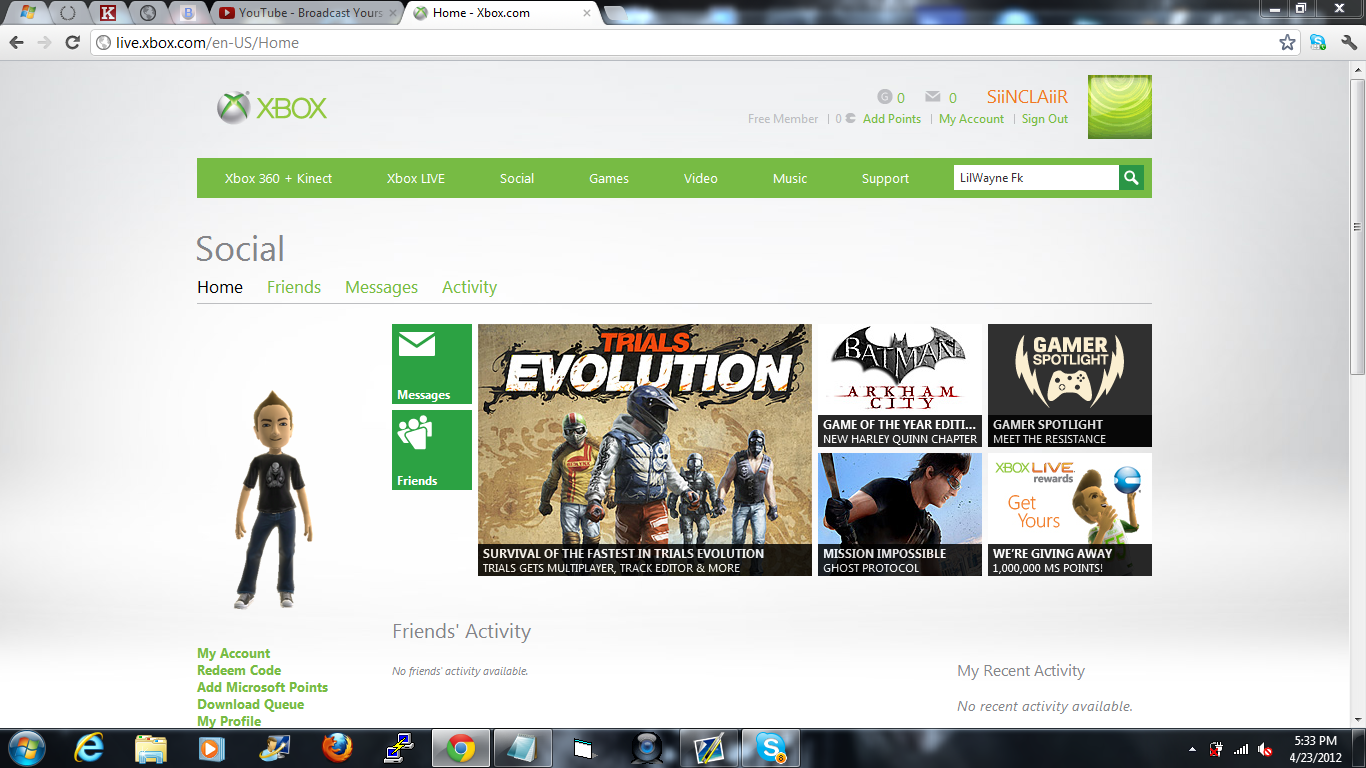Close the Home - Xbox.com tab
Viewport: 1366px width, 768px height.
pos(589,13)
